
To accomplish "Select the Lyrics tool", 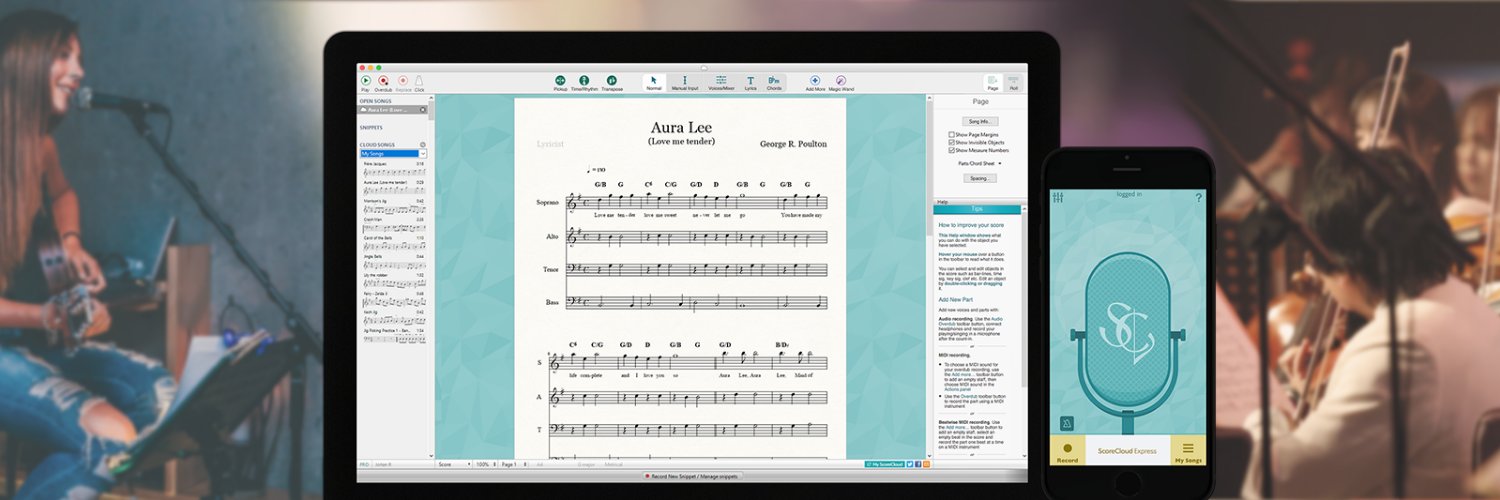I will coord(750,82).
